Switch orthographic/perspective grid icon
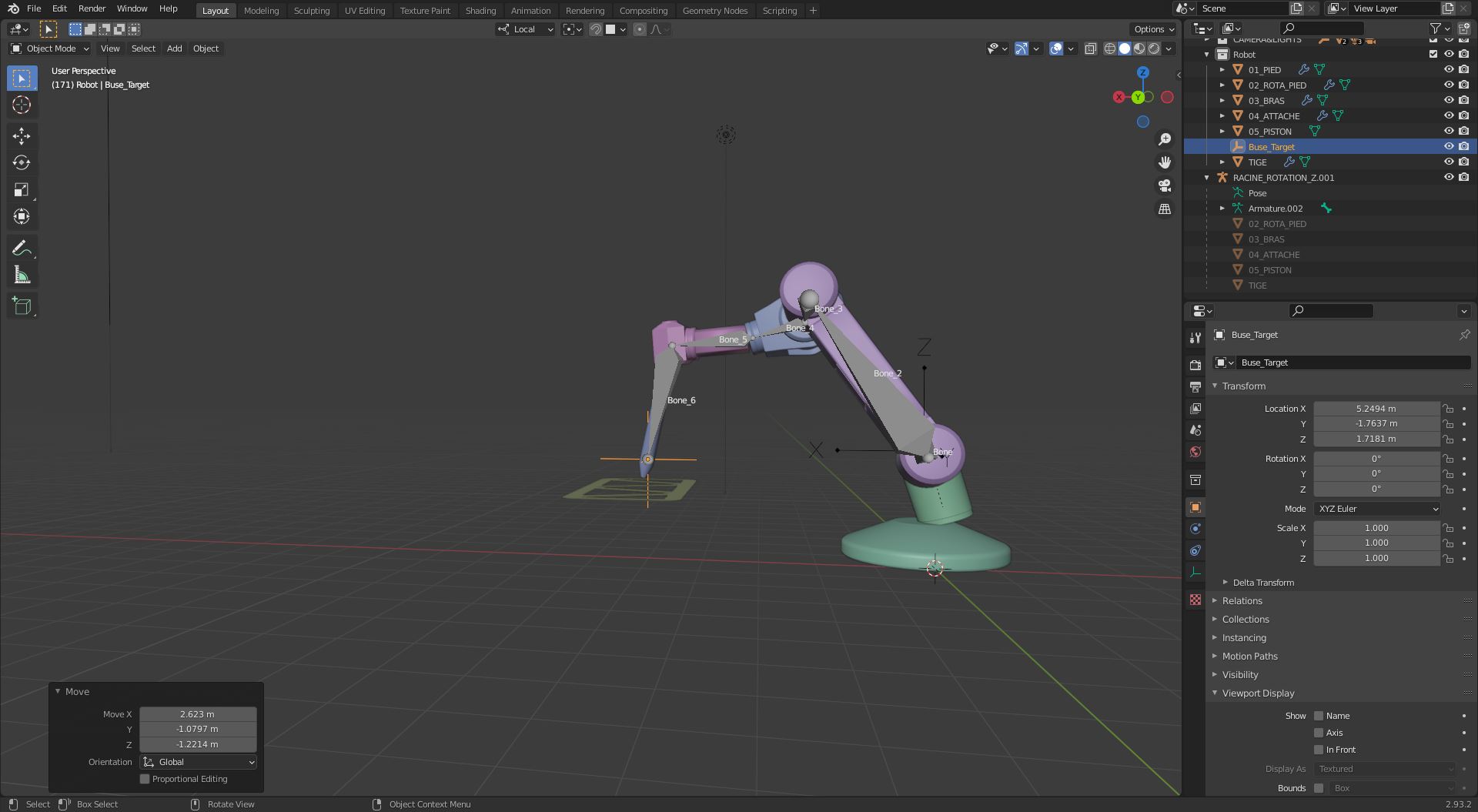Image resolution: width=1478 pixels, height=812 pixels. (x=1165, y=209)
